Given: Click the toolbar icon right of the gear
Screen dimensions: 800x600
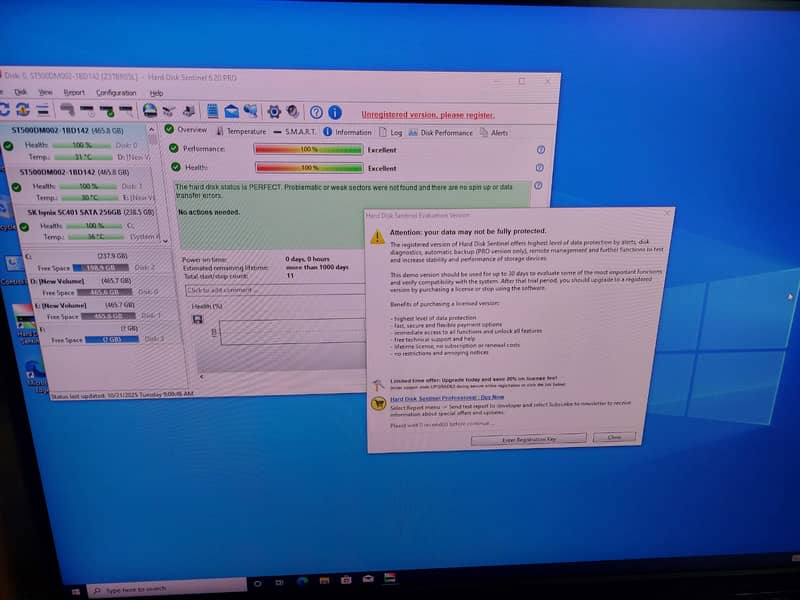Looking at the screenshot, I should pos(293,112).
